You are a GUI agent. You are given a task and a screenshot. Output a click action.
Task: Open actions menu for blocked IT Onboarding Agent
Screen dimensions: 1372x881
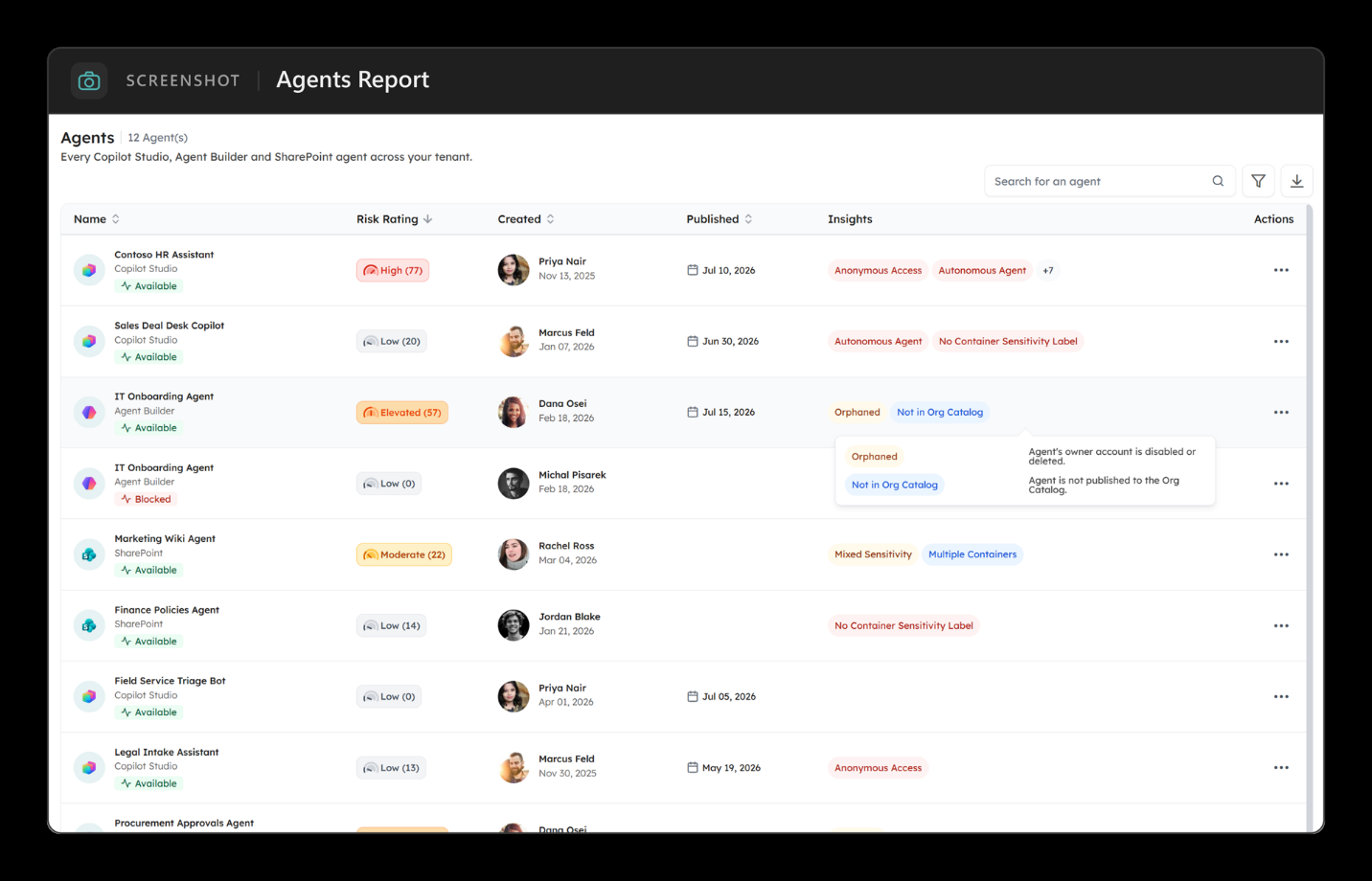(x=1281, y=484)
